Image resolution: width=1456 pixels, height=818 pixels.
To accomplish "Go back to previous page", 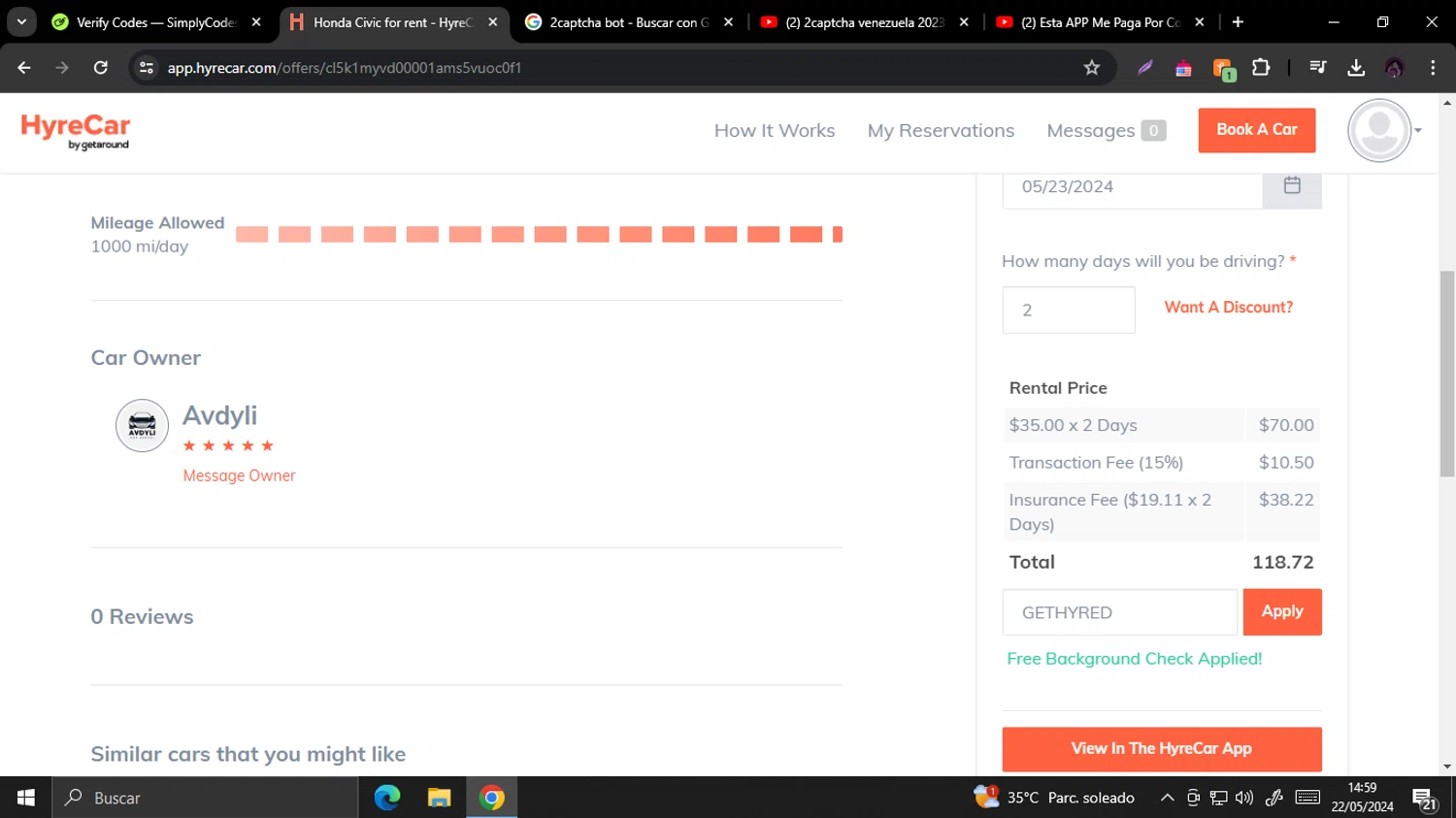I will [24, 67].
